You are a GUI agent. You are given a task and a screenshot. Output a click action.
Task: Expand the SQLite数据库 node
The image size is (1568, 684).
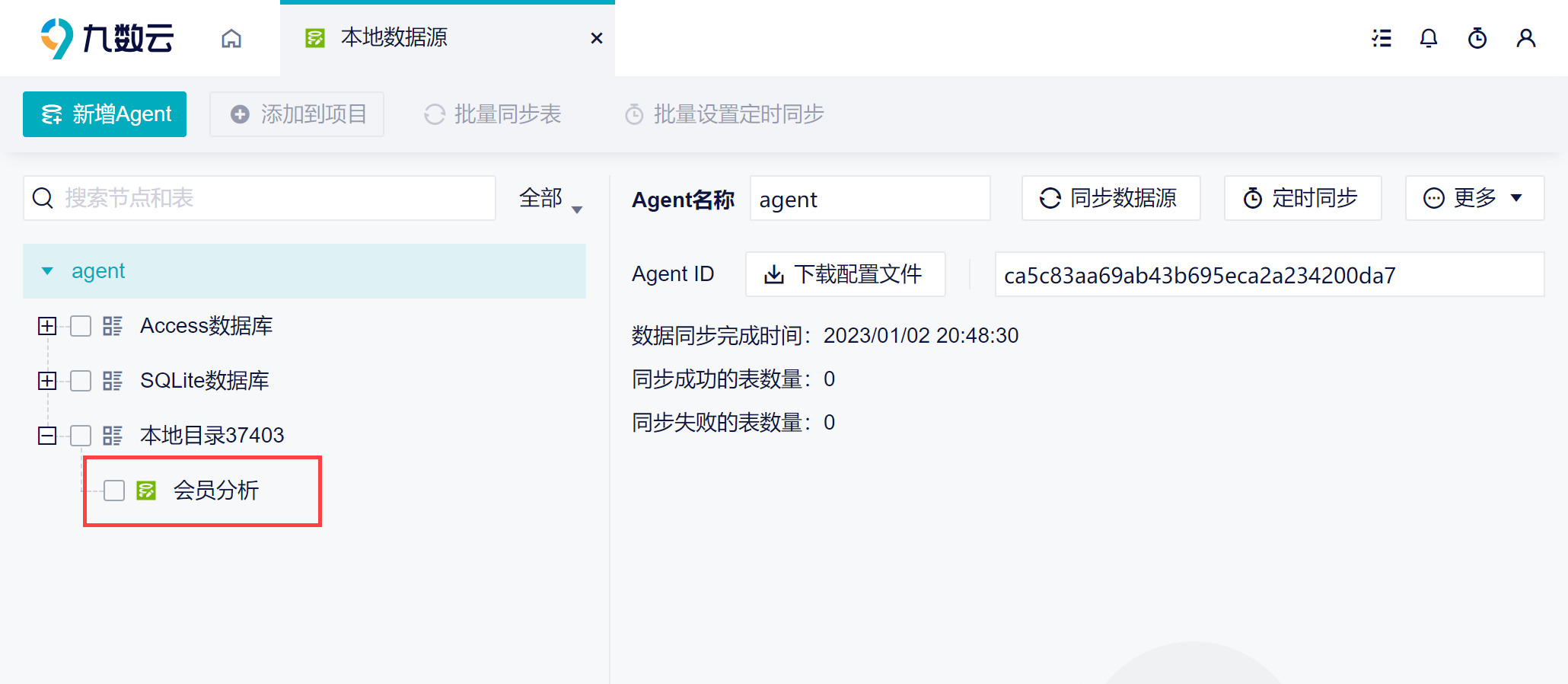47,381
